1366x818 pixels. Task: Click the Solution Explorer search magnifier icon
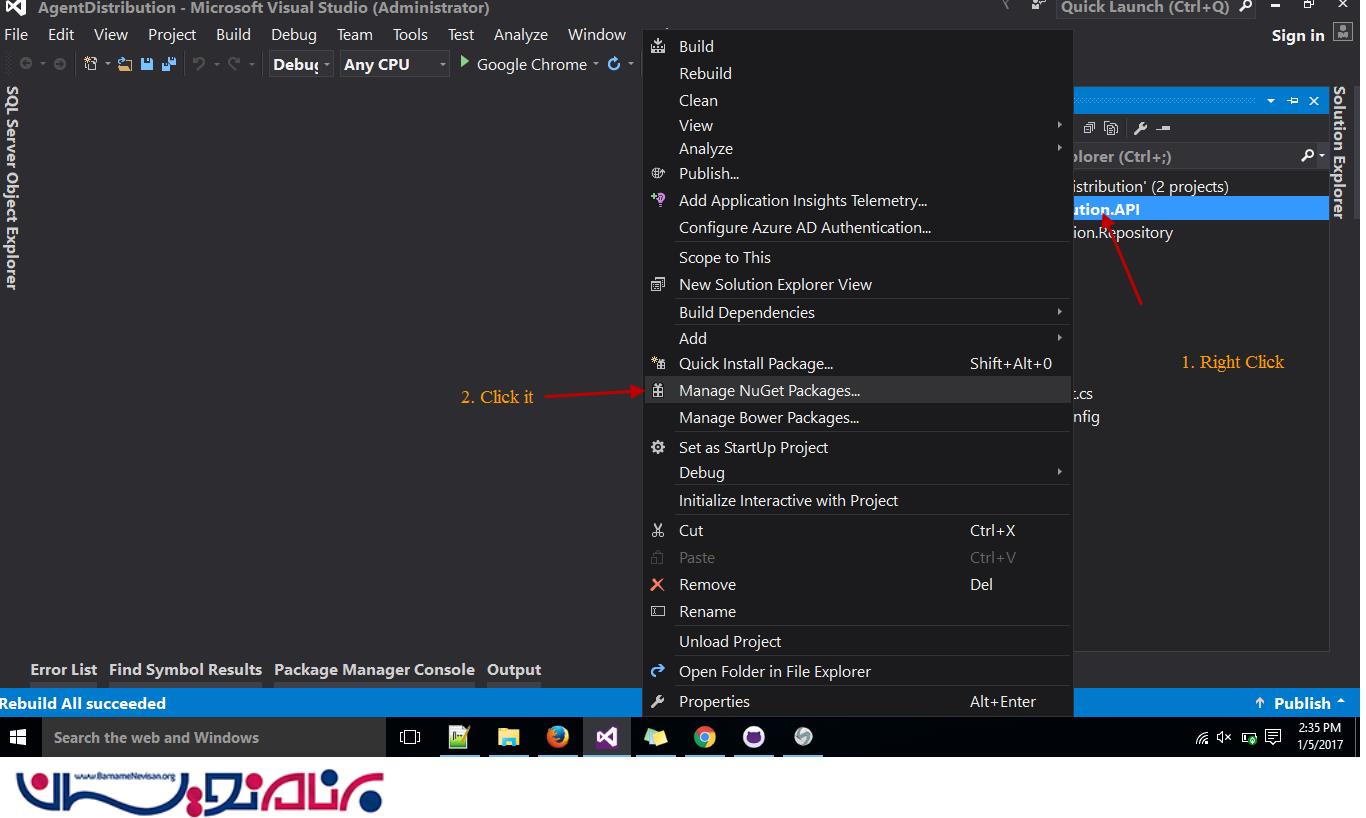(x=1307, y=156)
